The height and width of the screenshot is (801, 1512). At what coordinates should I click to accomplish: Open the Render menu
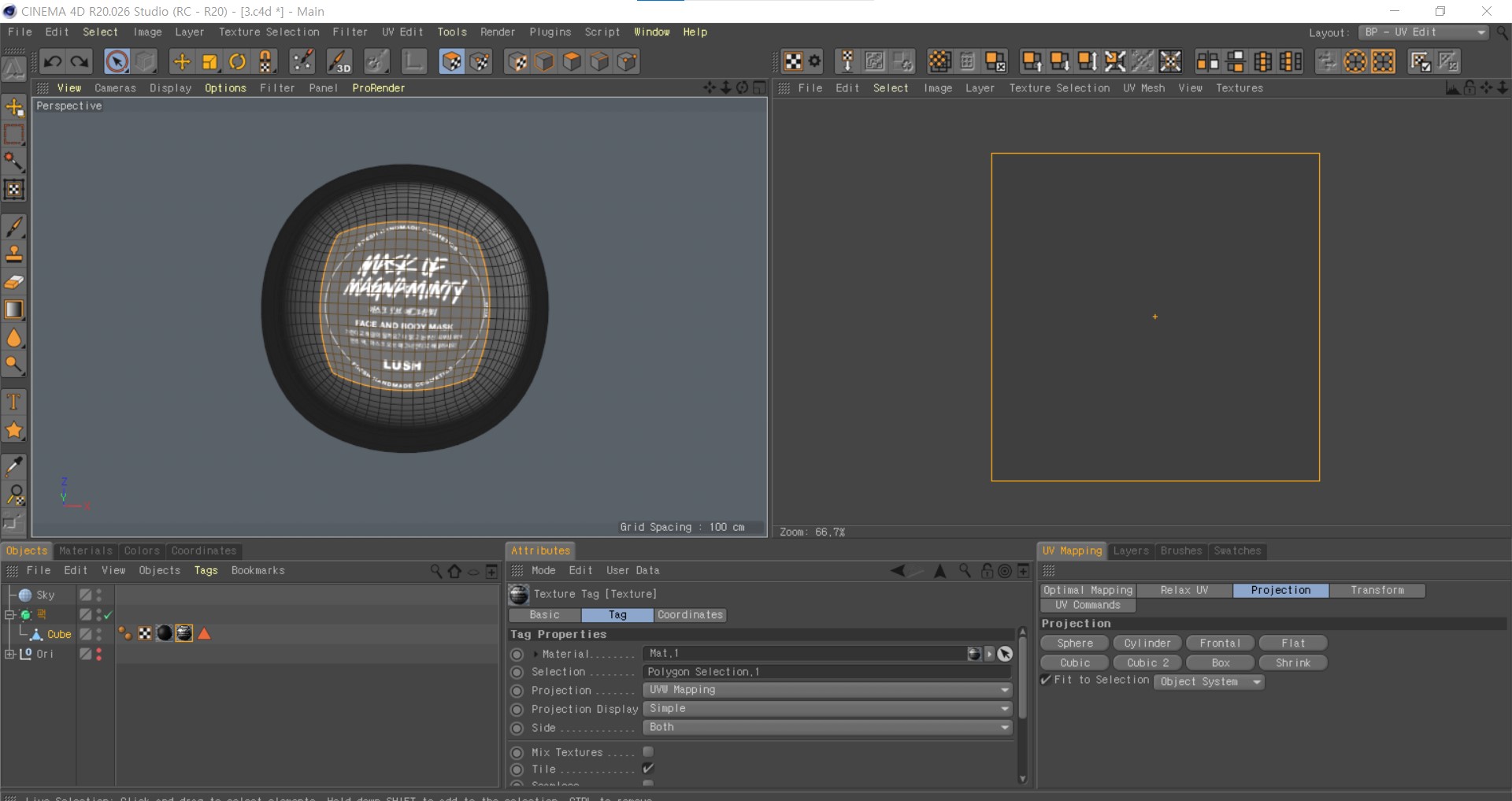(498, 32)
